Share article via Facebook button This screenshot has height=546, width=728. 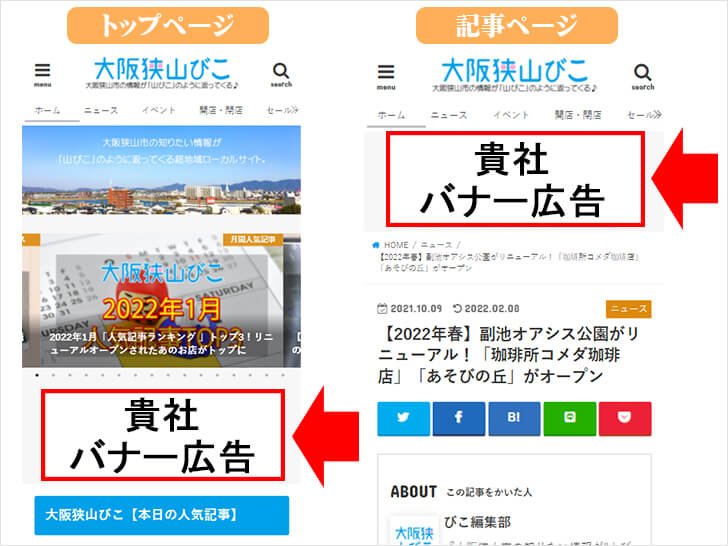click(x=459, y=418)
